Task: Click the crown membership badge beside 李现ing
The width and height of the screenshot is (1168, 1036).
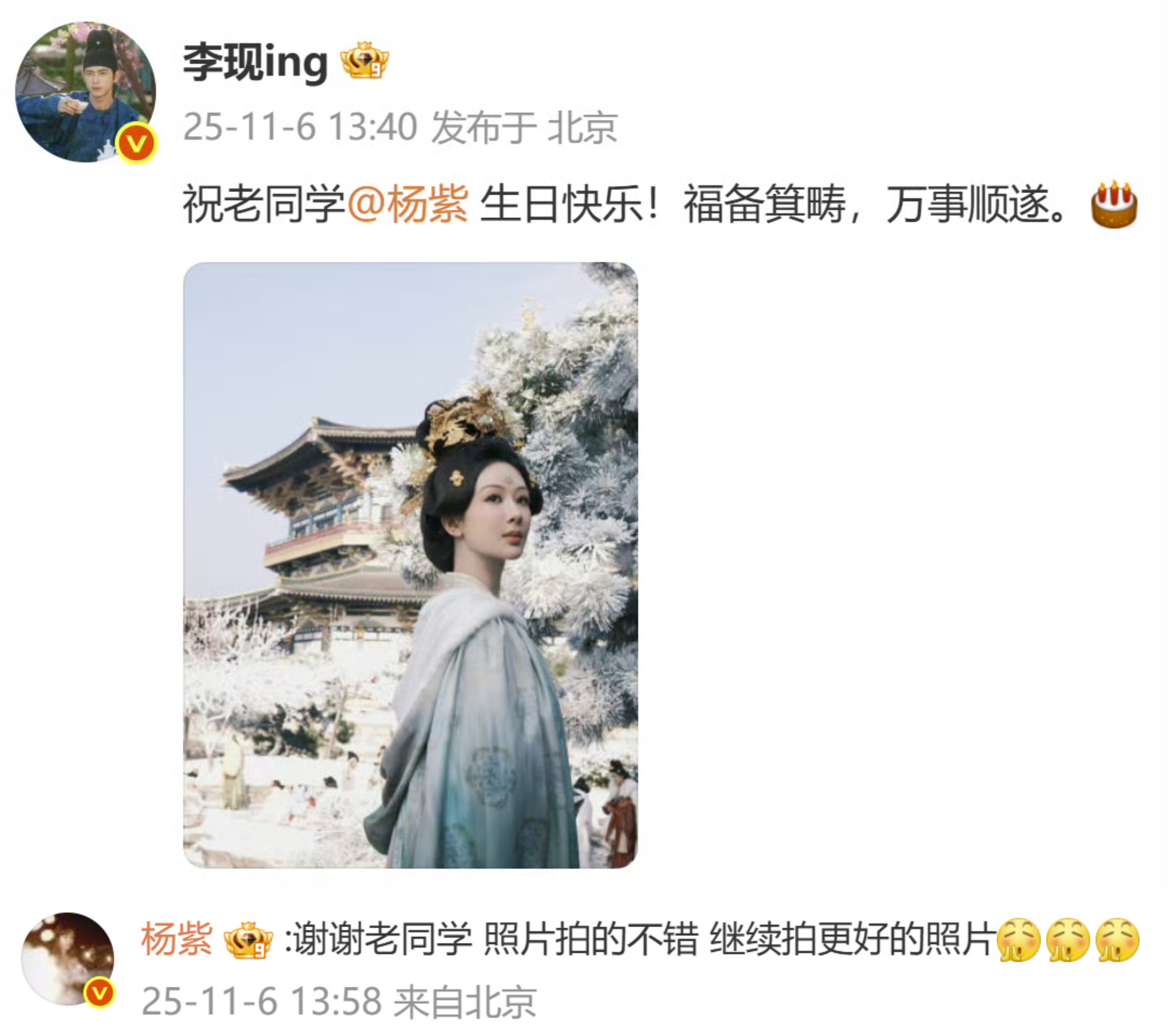Action: [x=364, y=60]
